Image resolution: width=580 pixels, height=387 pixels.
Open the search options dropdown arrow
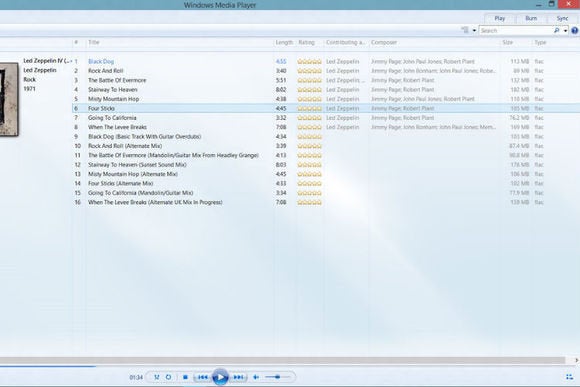(565, 30)
